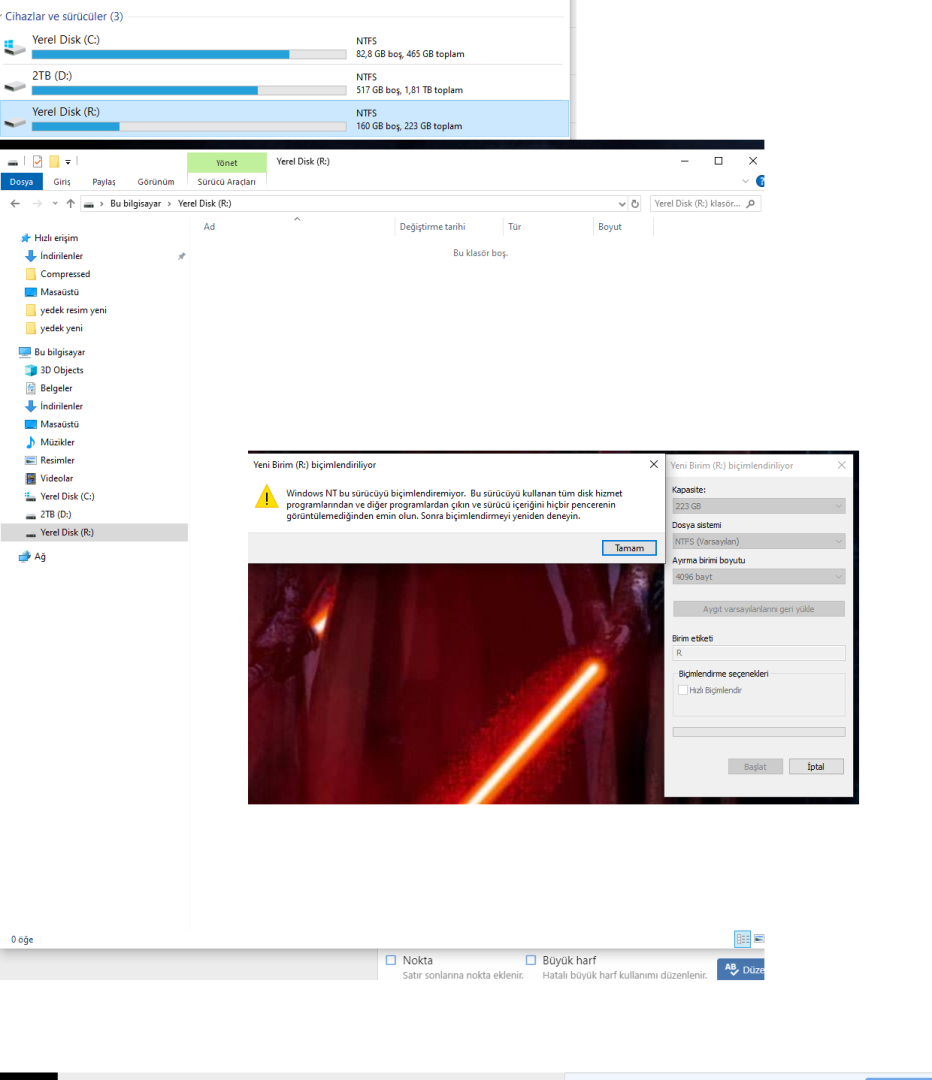Click Aygıt varsayılanlarını geri yükle button
The width and height of the screenshot is (932, 1080).
tap(758, 609)
